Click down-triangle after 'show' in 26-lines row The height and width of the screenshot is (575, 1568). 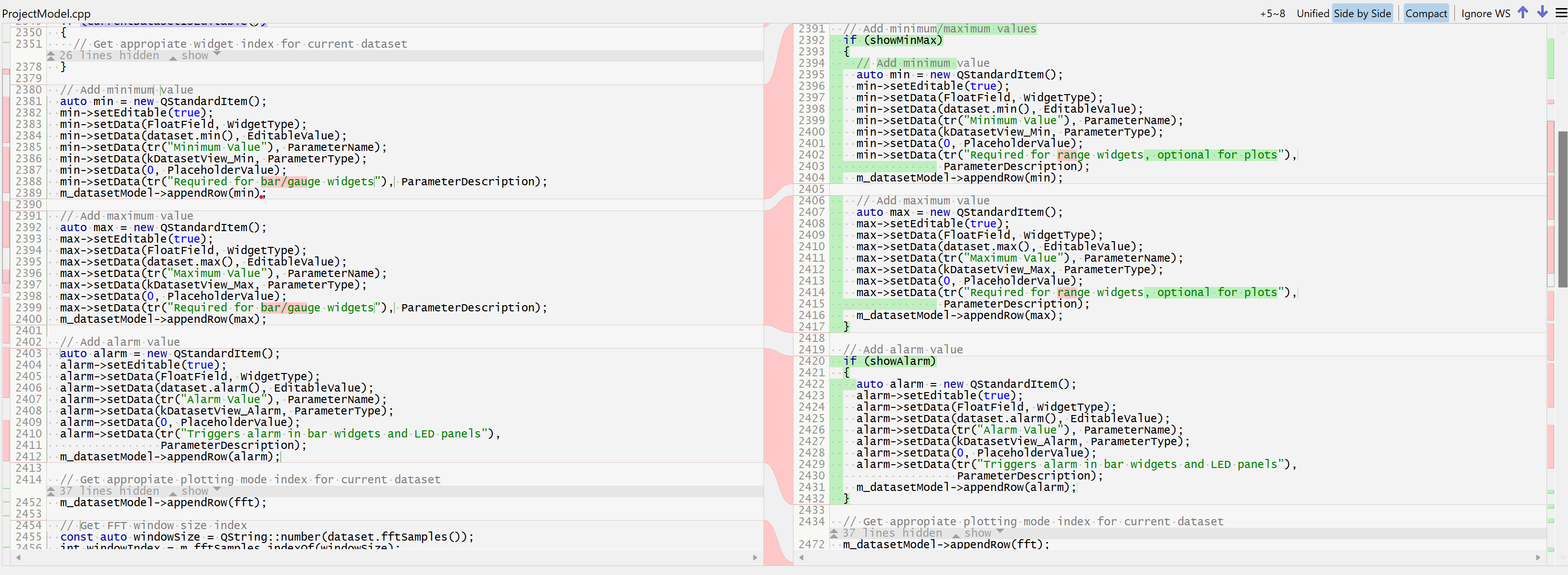pos(217,54)
